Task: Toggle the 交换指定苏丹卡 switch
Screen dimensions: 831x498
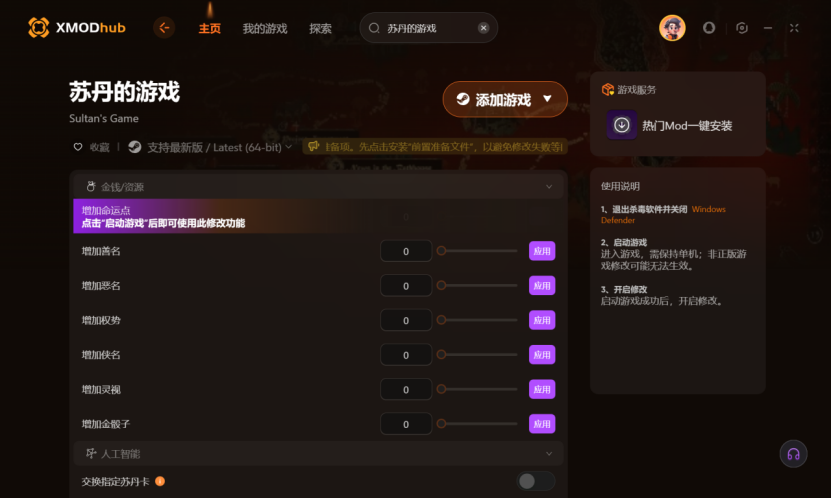Action: [535, 481]
